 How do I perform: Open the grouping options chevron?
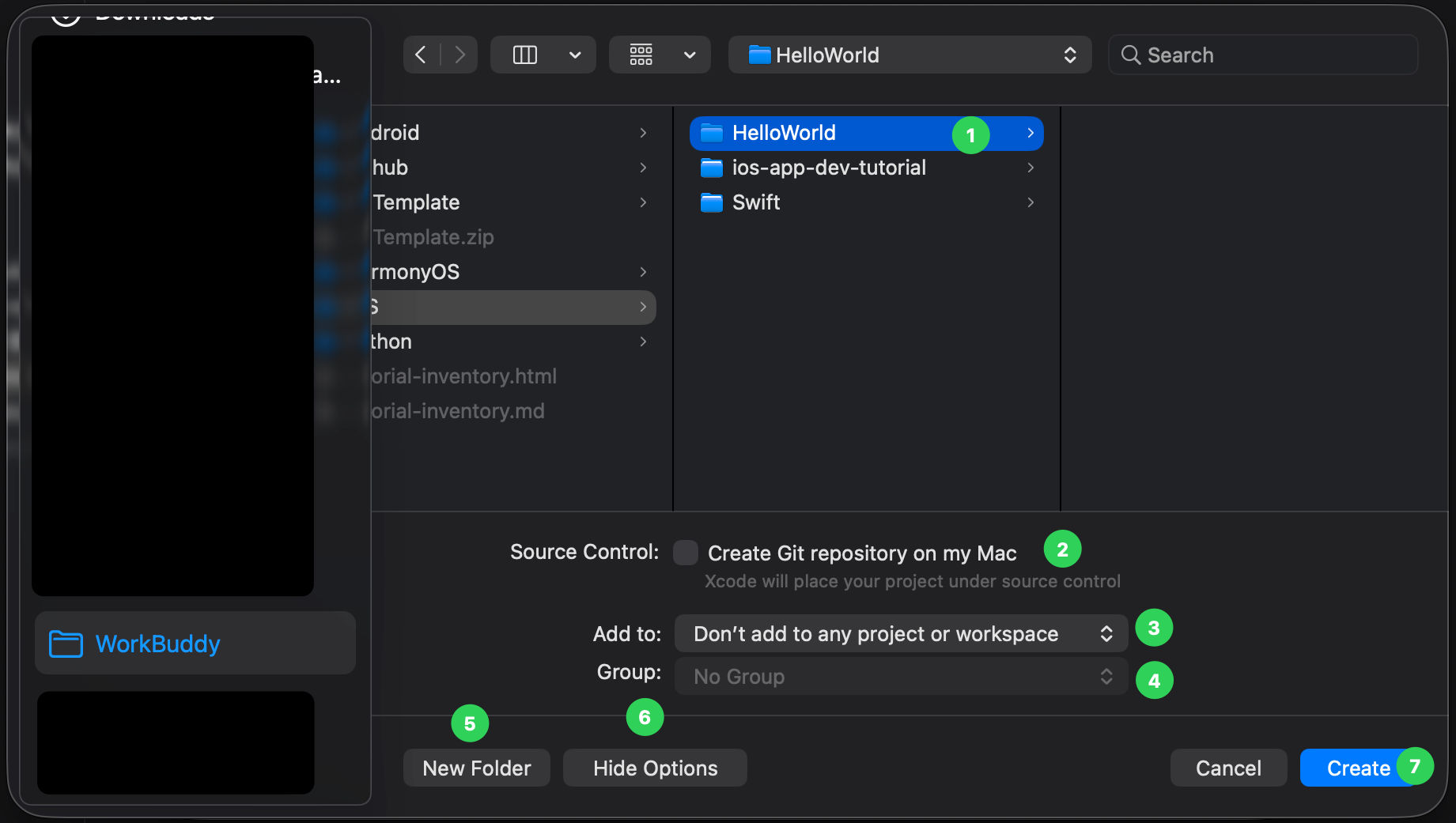(690, 55)
